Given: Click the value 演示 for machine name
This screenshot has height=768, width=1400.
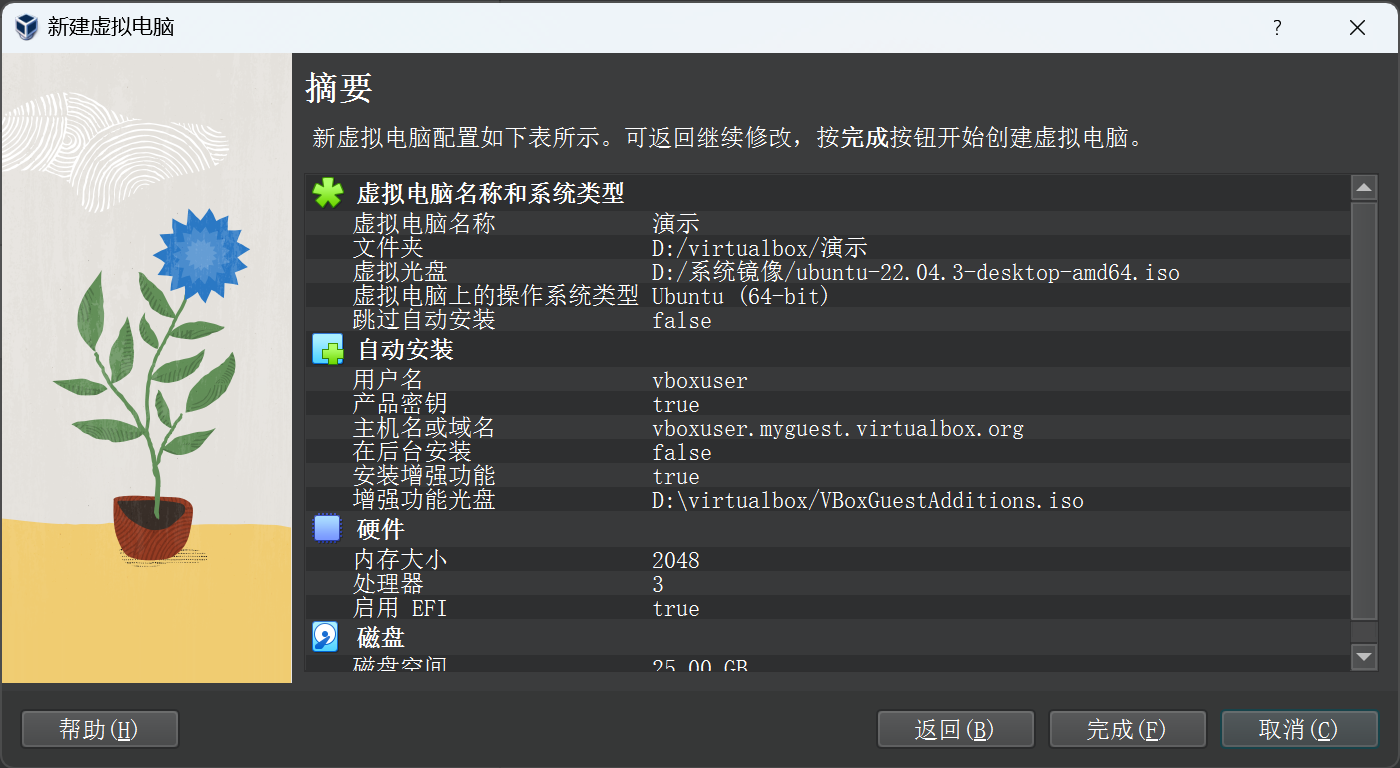Looking at the screenshot, I should click(676, 223).
